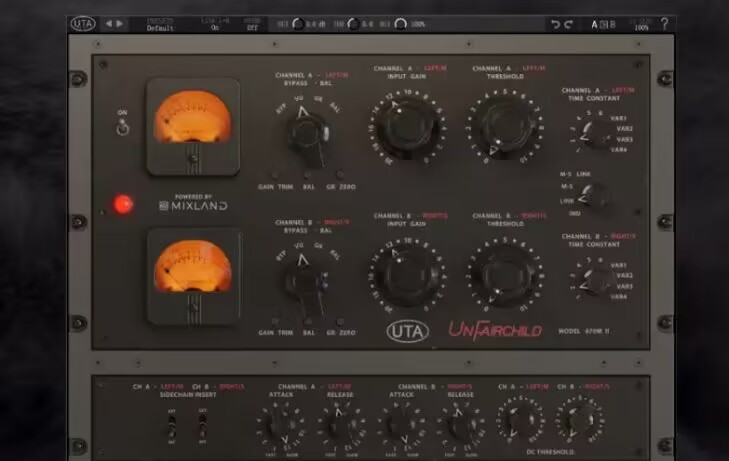Viewport: 729px width, 461px height.
Task: Click the Channel A Release knob
Action: tap(341, 425)
